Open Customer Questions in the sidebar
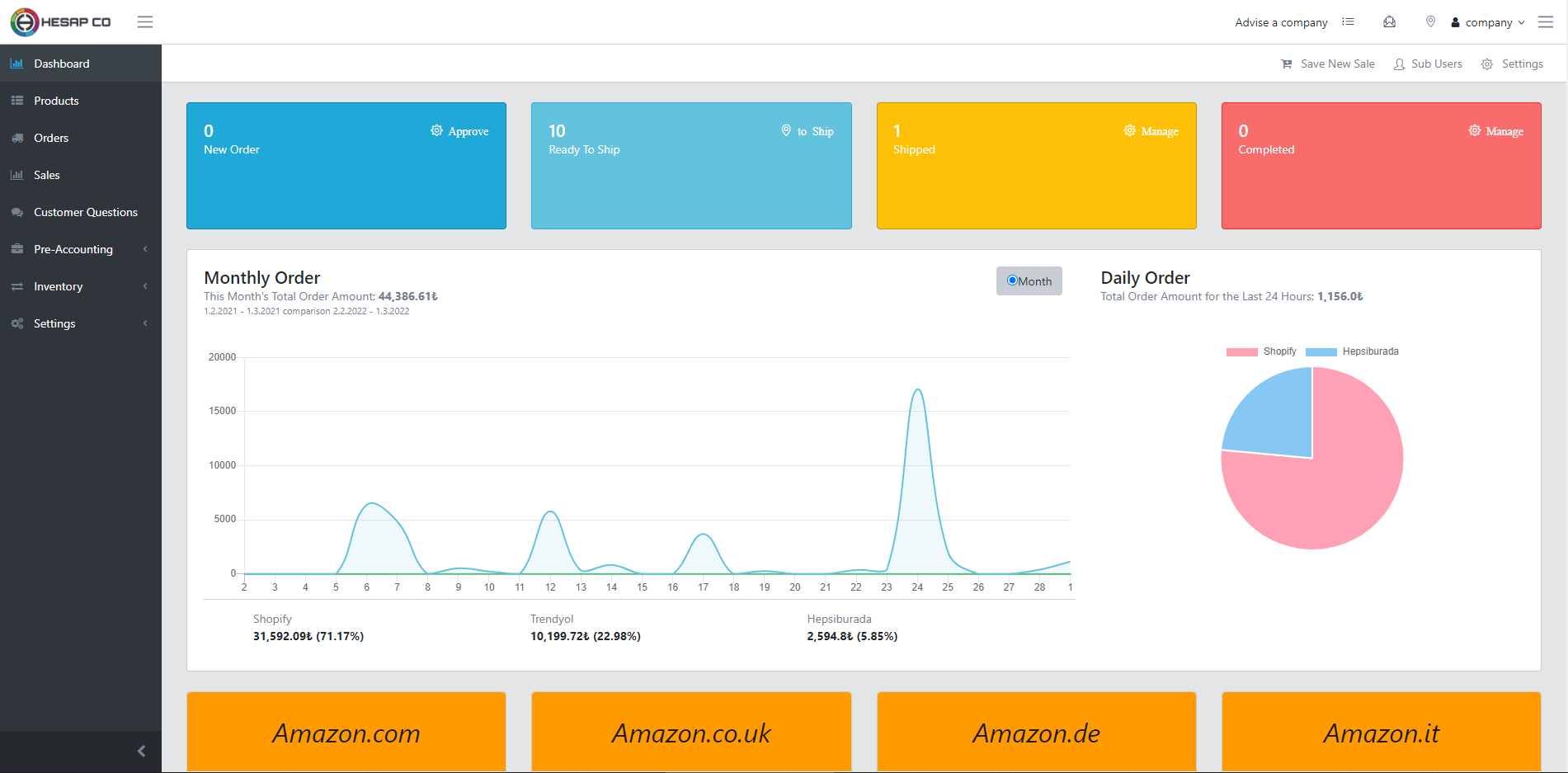Viewport: 1568px width, 773px height. 81,212
